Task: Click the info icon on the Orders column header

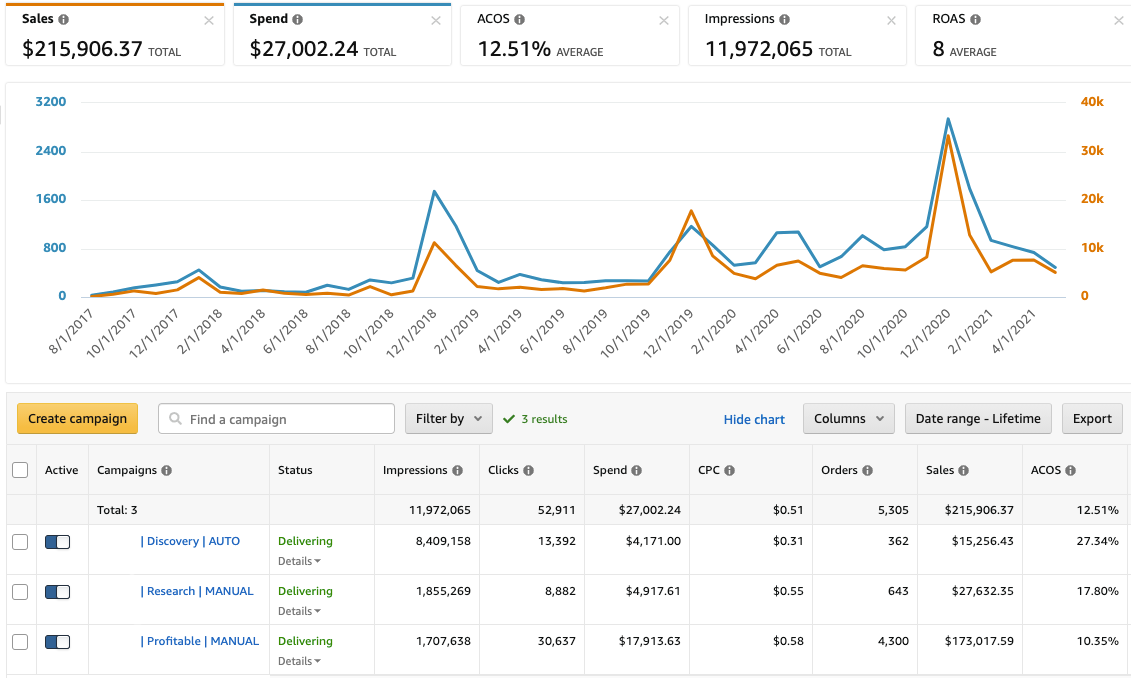Action: pyautogui.click(x=868, y=470)
